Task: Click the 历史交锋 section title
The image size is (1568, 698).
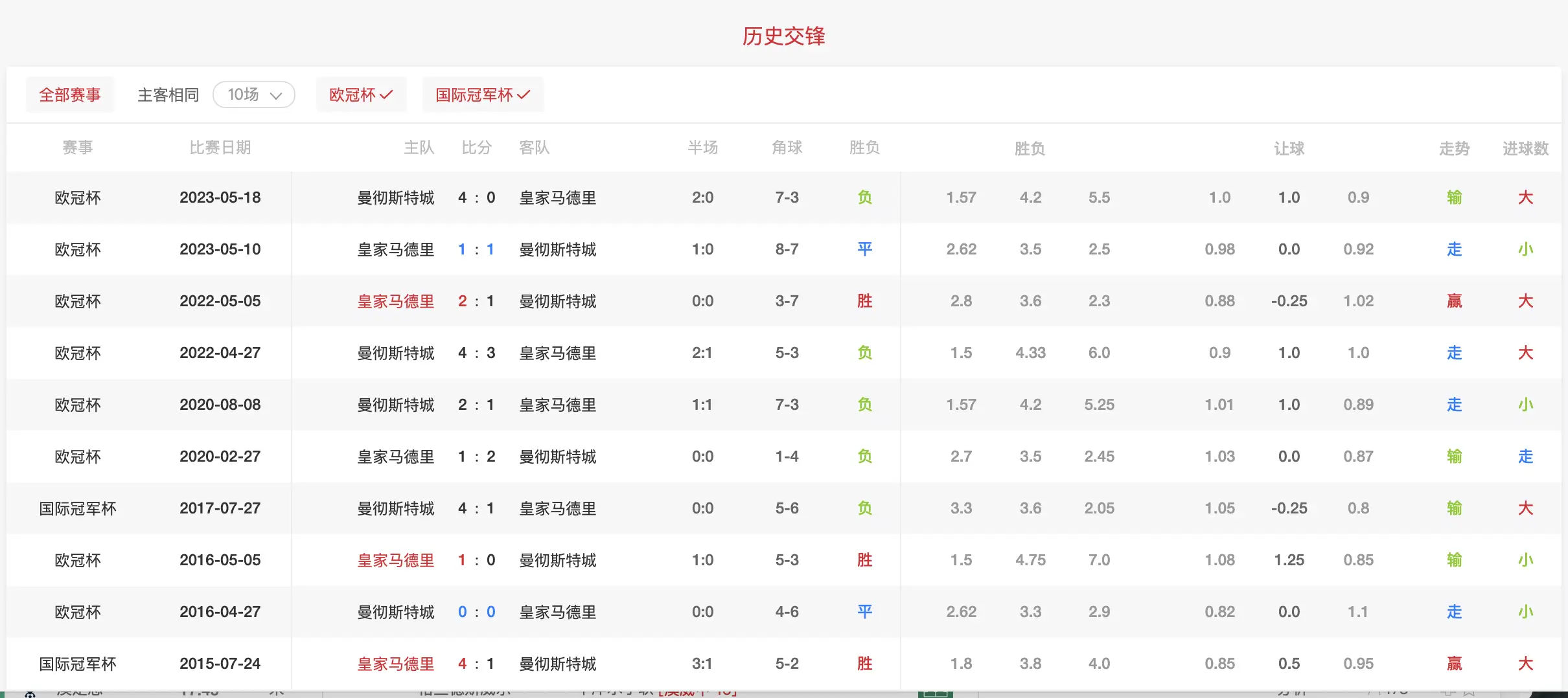Action: coord(784,36)
